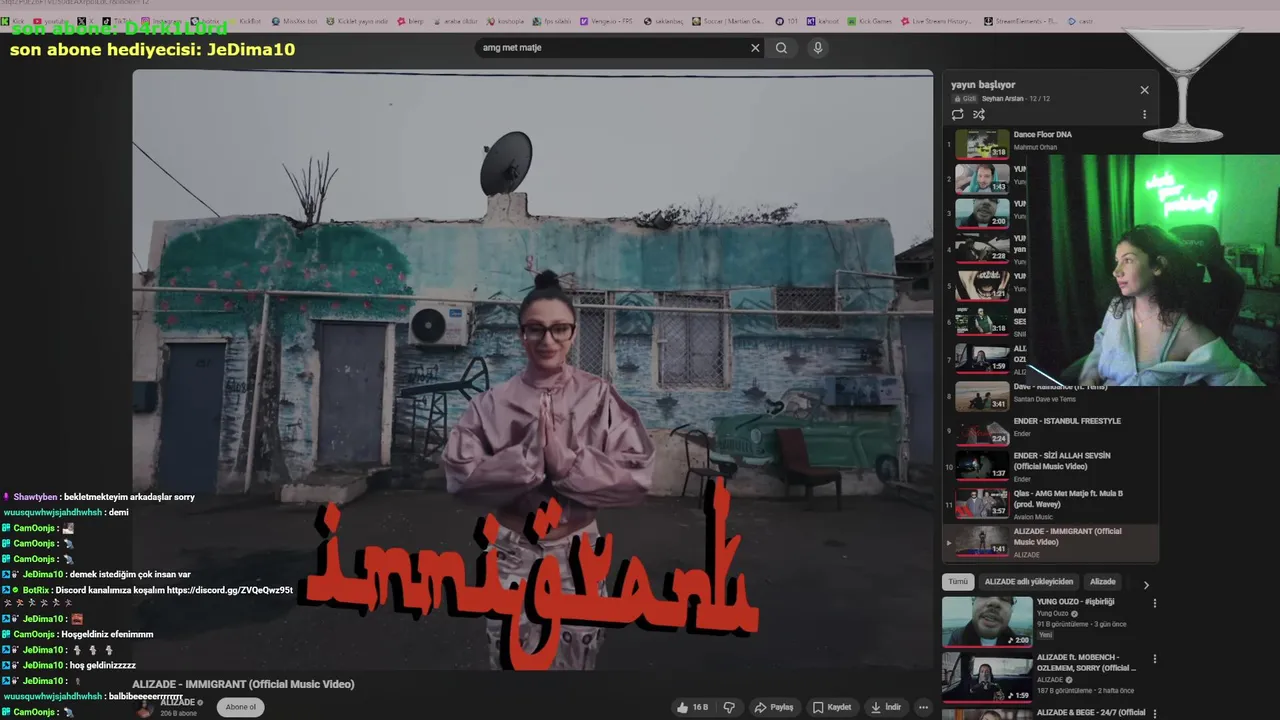This screenshot has width=1280, height=720.
Task: Open the Discord link in BotRix chat message
Action: click(x=230, y=590)
